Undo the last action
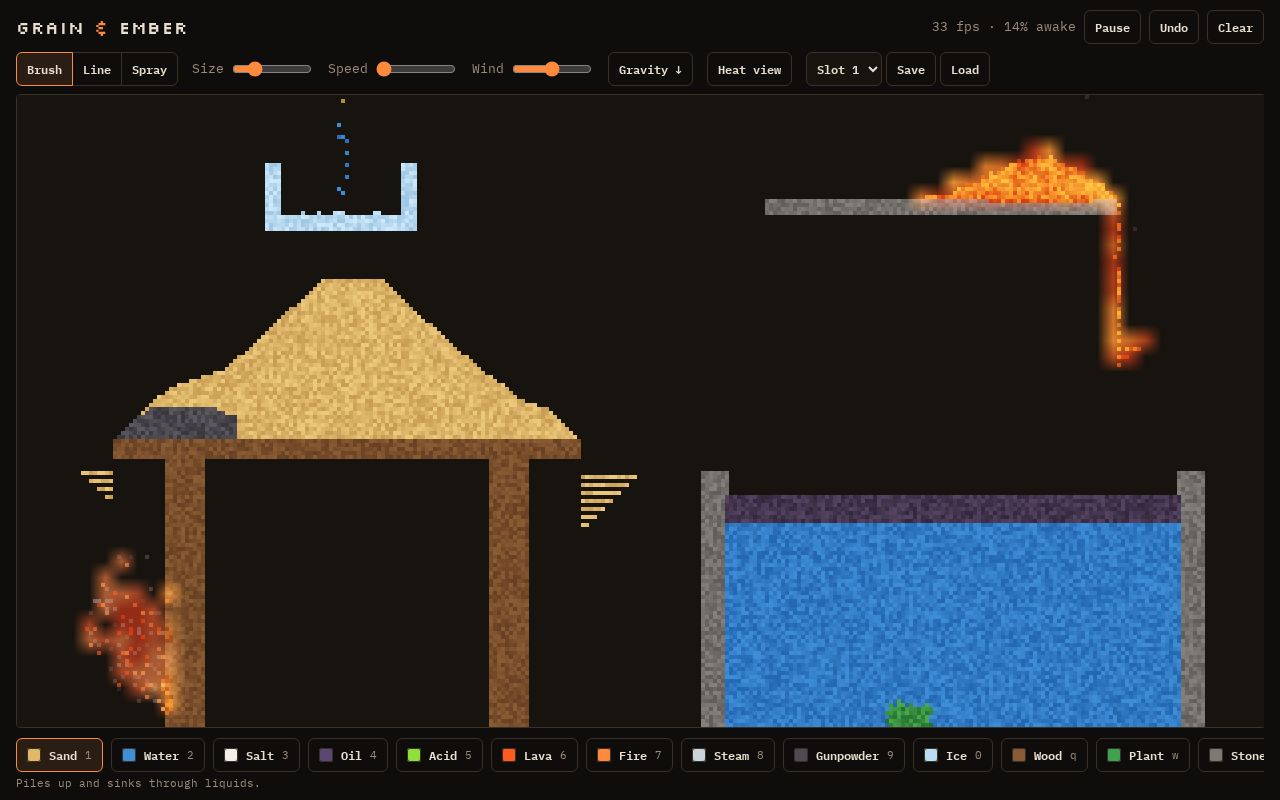This screenshot has height=800, width=1280. pos(1174,27)
